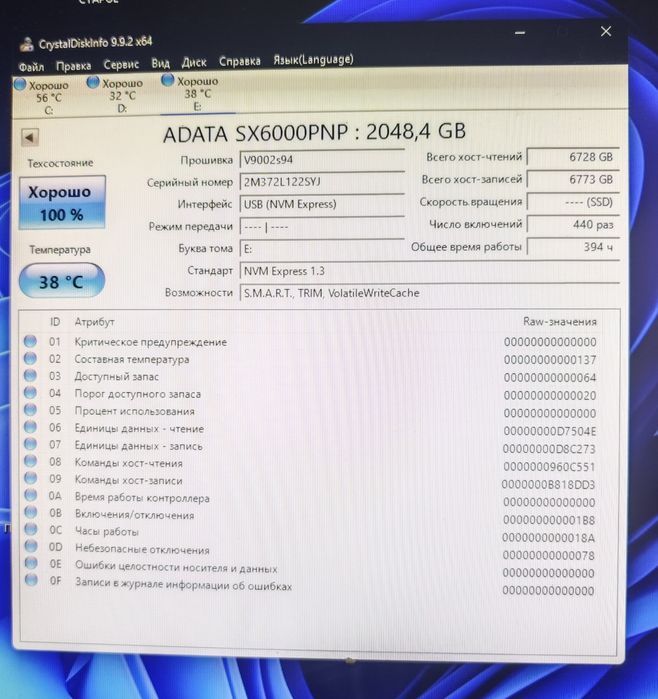Screen dimensions: 658x699
Task: Open the Файл menu
Action: pyautogui.click(x=31, y=67)
